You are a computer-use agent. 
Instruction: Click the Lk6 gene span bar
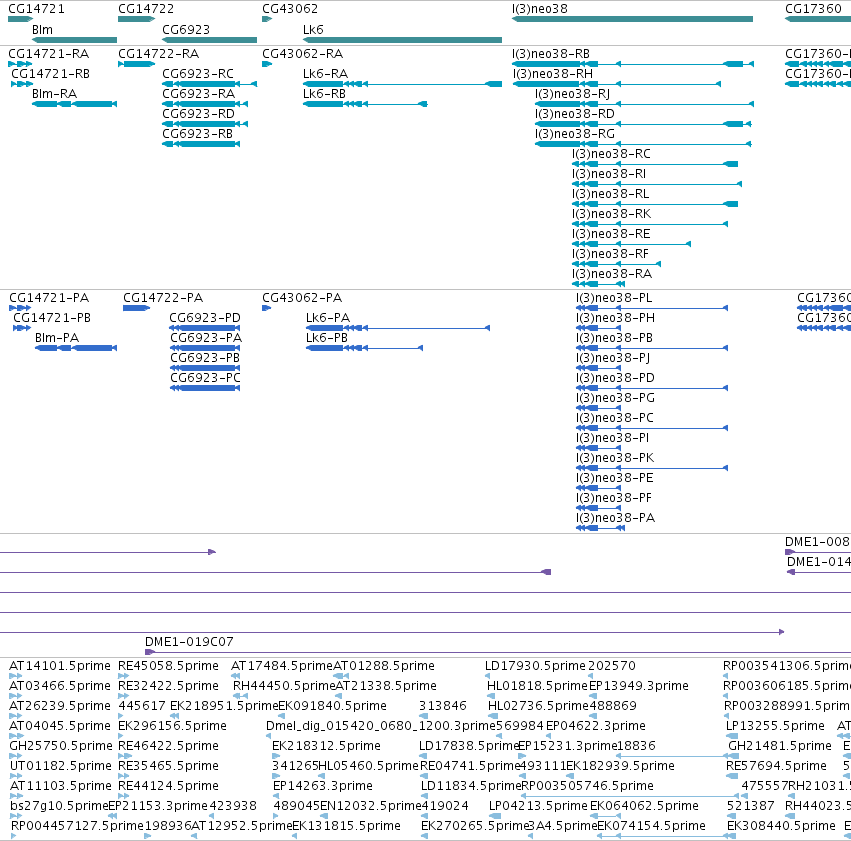(x=402, y=40)
